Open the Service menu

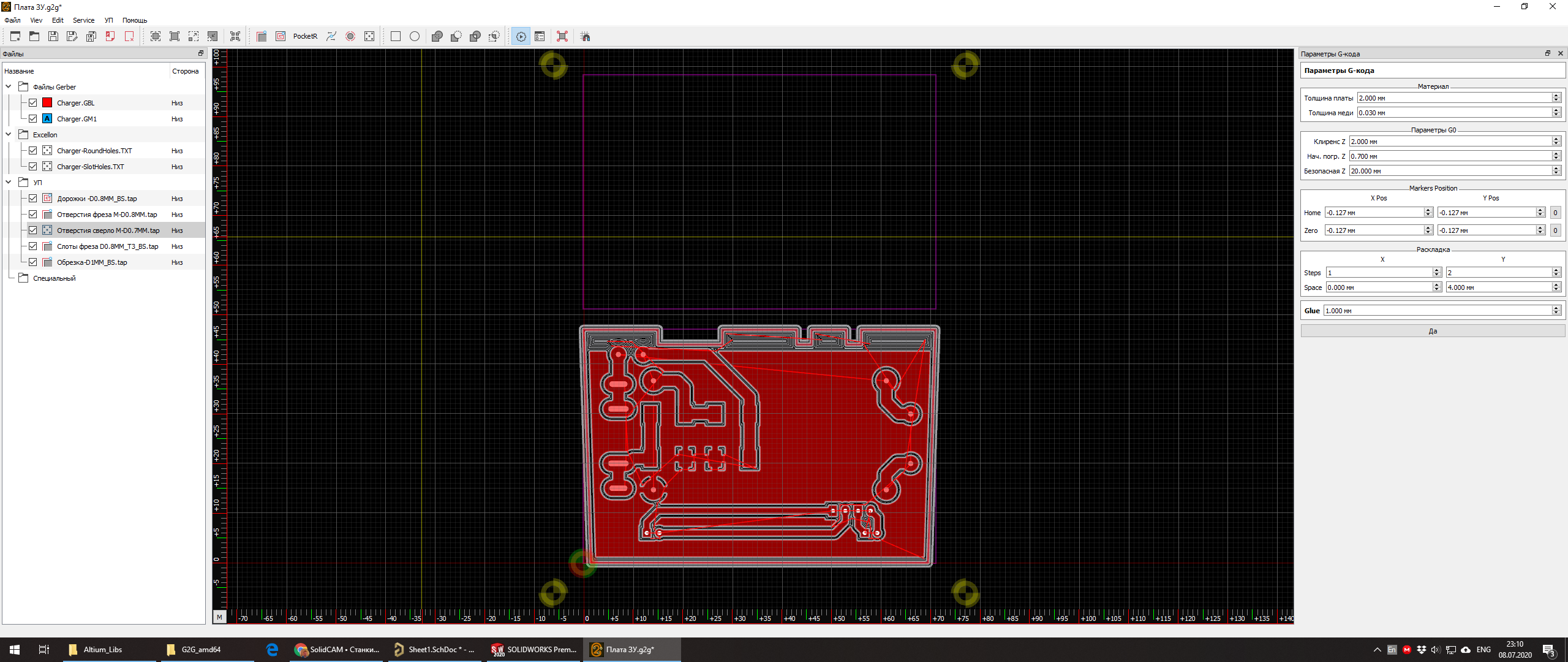tap(83, 20)
